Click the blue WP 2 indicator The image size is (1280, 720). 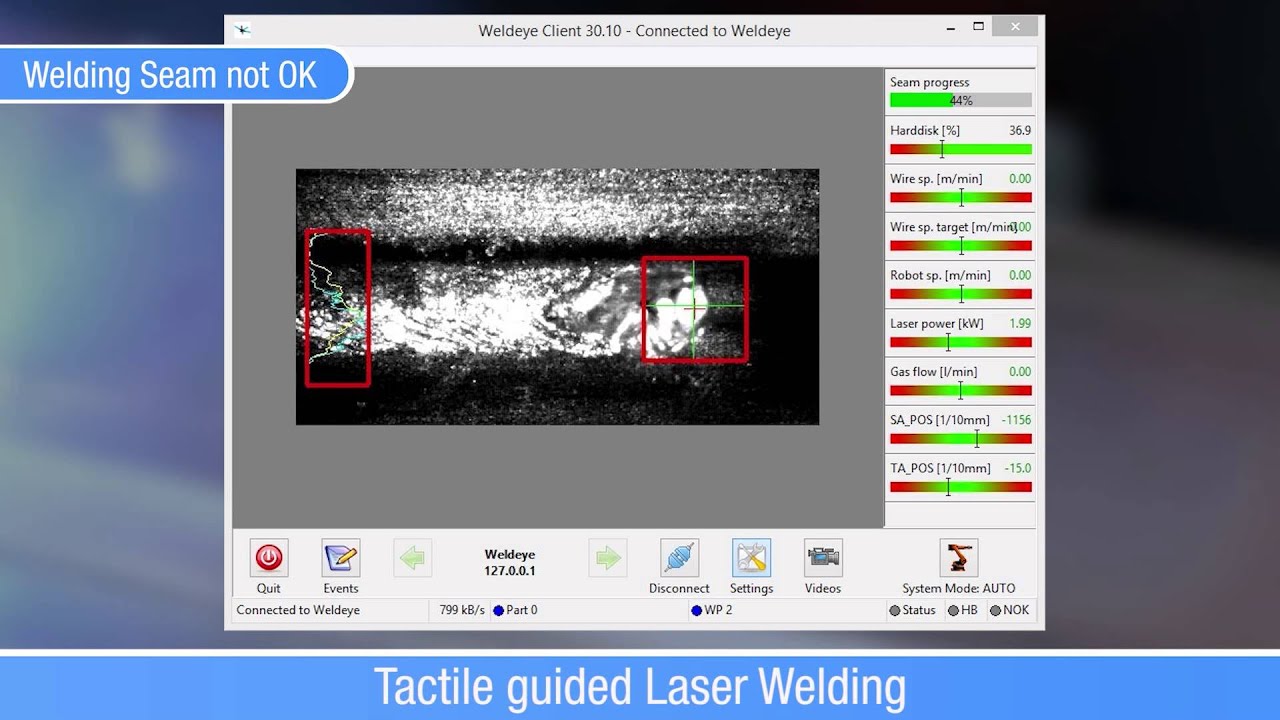[x=696, y=610]
